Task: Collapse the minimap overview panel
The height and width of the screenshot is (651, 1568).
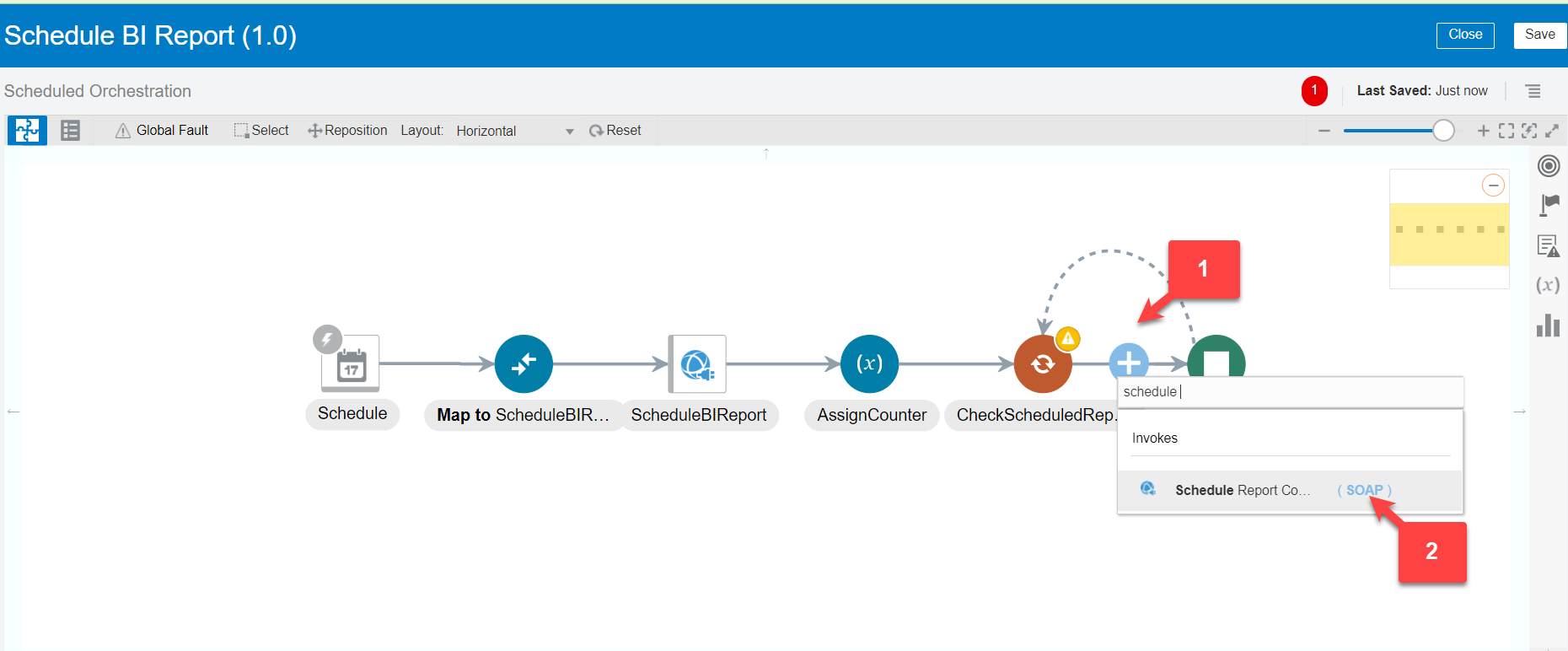Action: pos(1493,186)
